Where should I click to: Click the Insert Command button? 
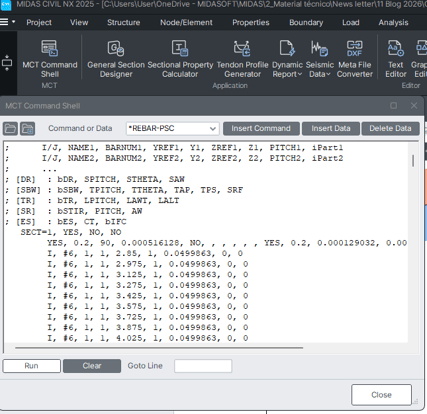(x=261, y=128)
